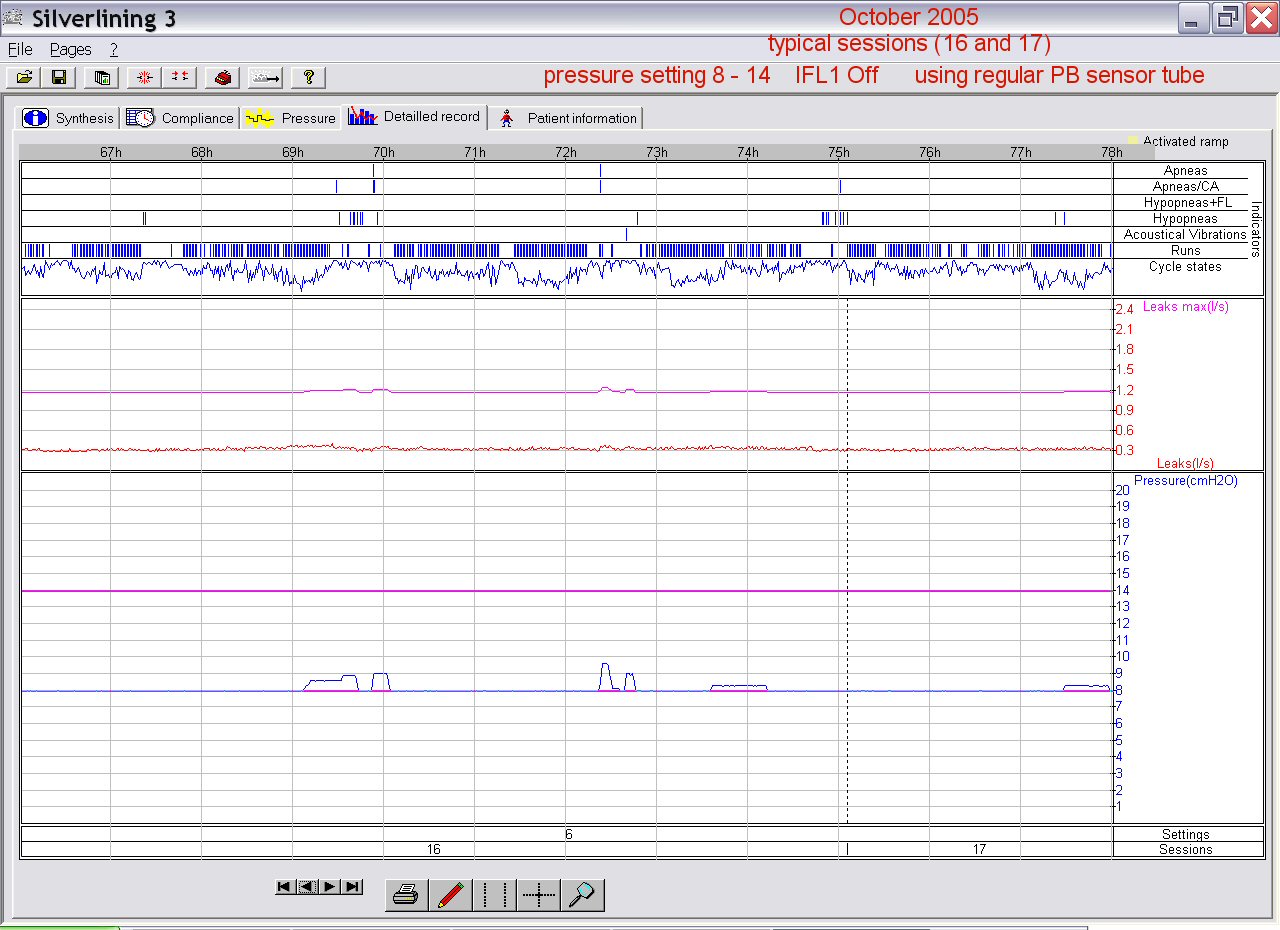Viewport: 1280px width, 930px height.
Task: Click the reports pages toolbar icon
Action: point(101,77)
